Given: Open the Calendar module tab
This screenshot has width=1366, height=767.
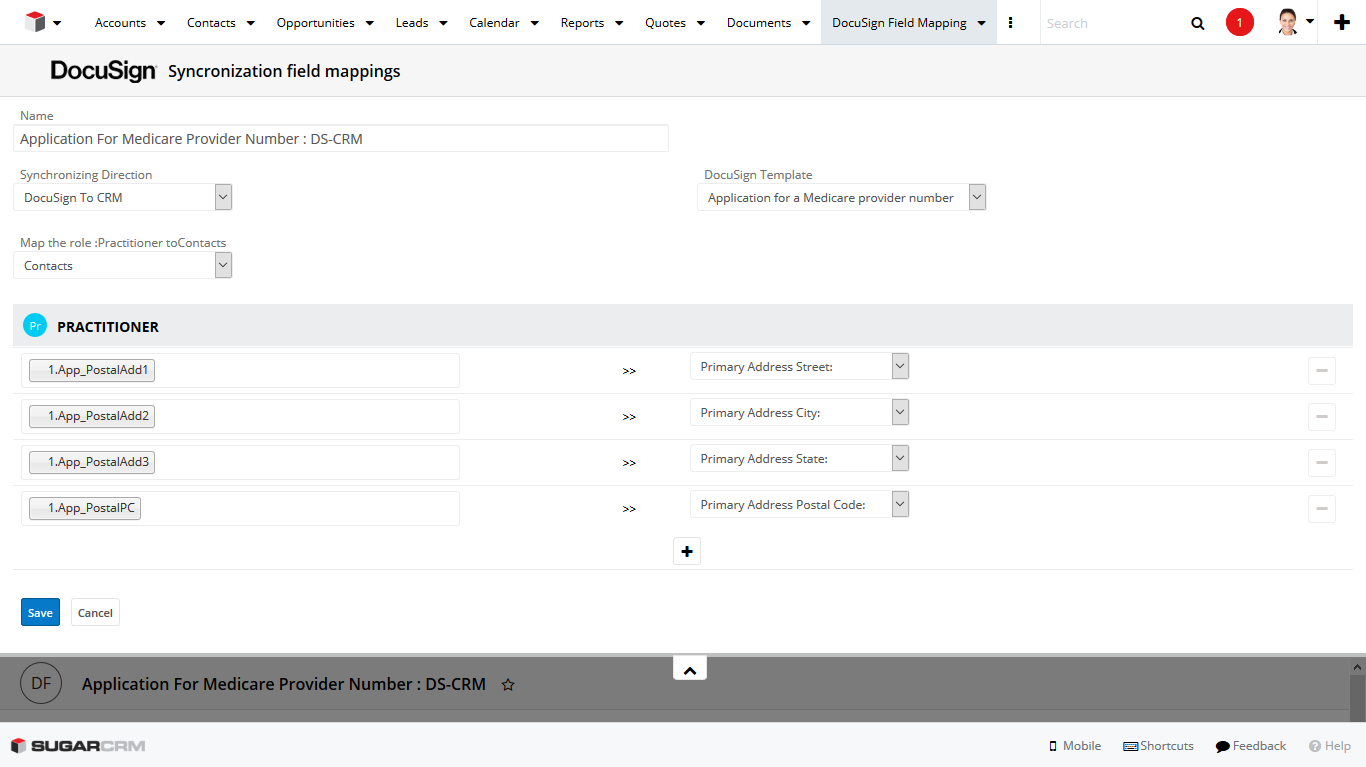Looking at the screenshot, I should tap(494, 23).
